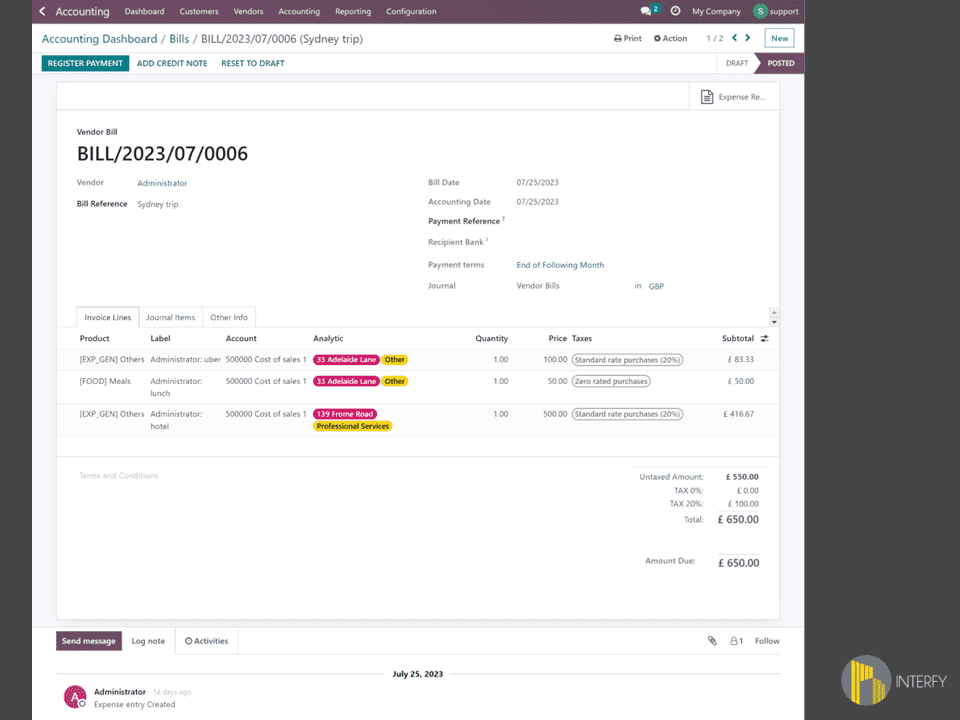
Task: Click scrollbar down arrow beside tabs
Action: (774, 322)
